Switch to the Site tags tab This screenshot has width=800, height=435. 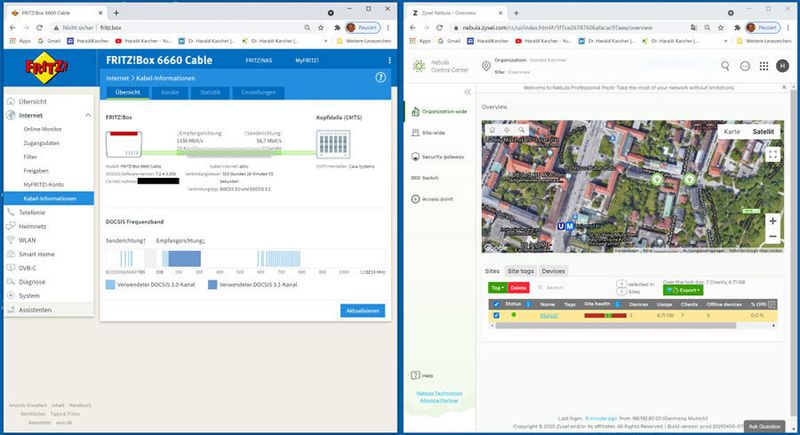520,271
